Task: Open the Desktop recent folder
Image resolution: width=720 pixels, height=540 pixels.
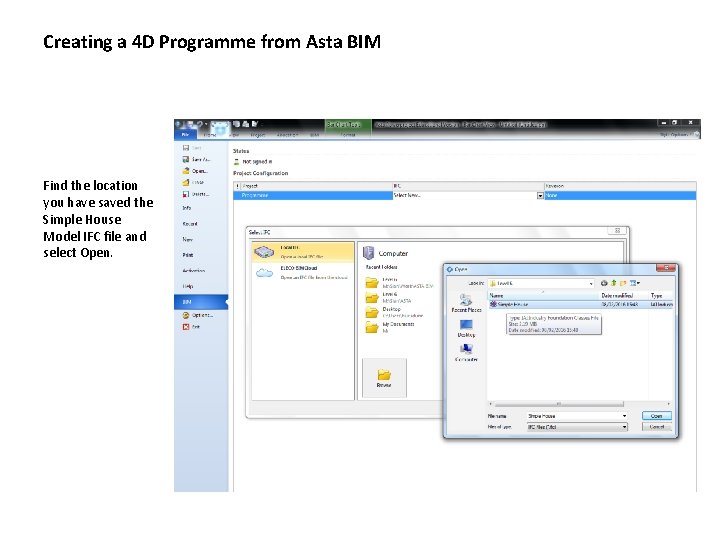Action: 394,312
